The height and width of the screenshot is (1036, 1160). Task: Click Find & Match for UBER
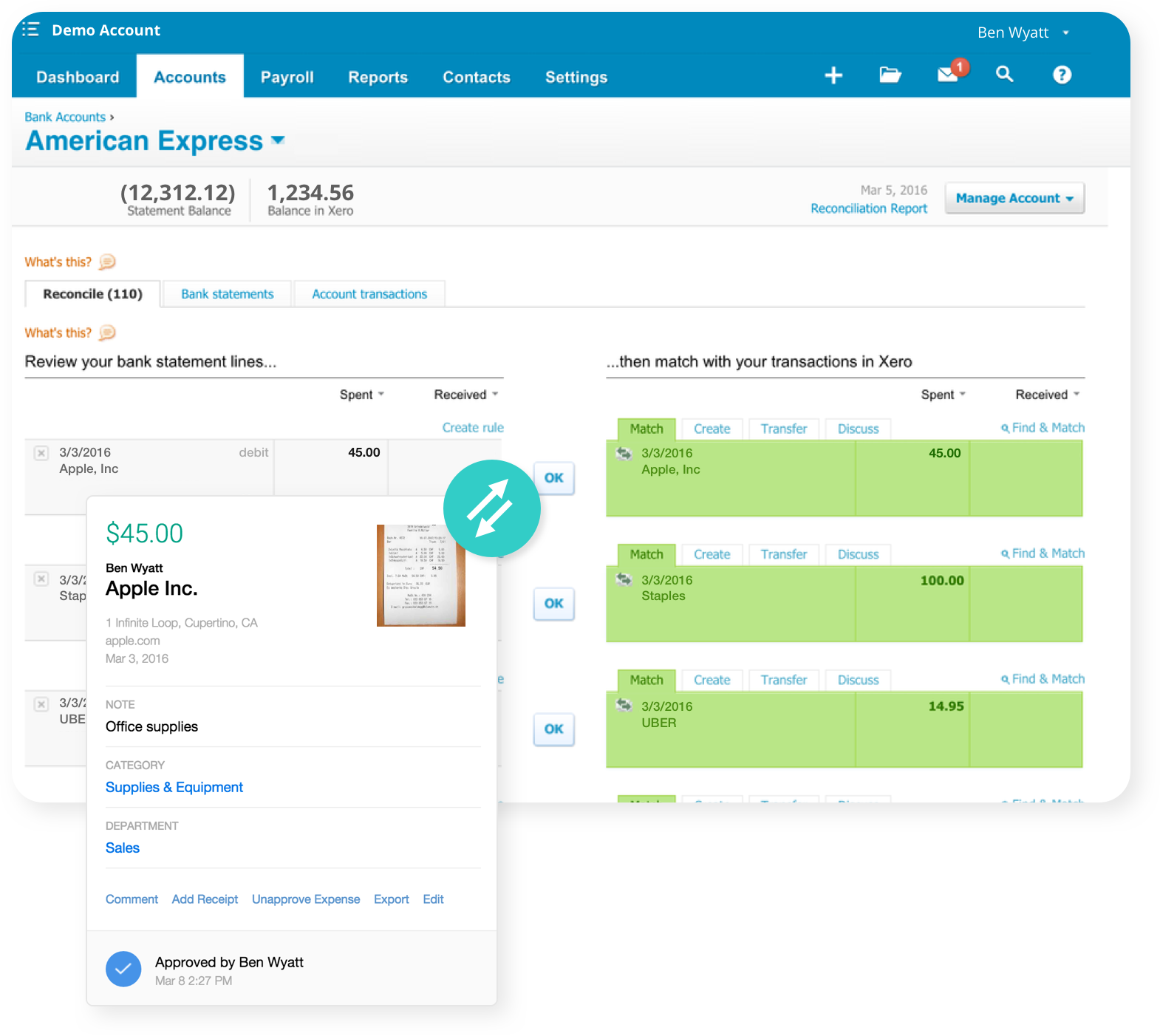coord(1043,678)
